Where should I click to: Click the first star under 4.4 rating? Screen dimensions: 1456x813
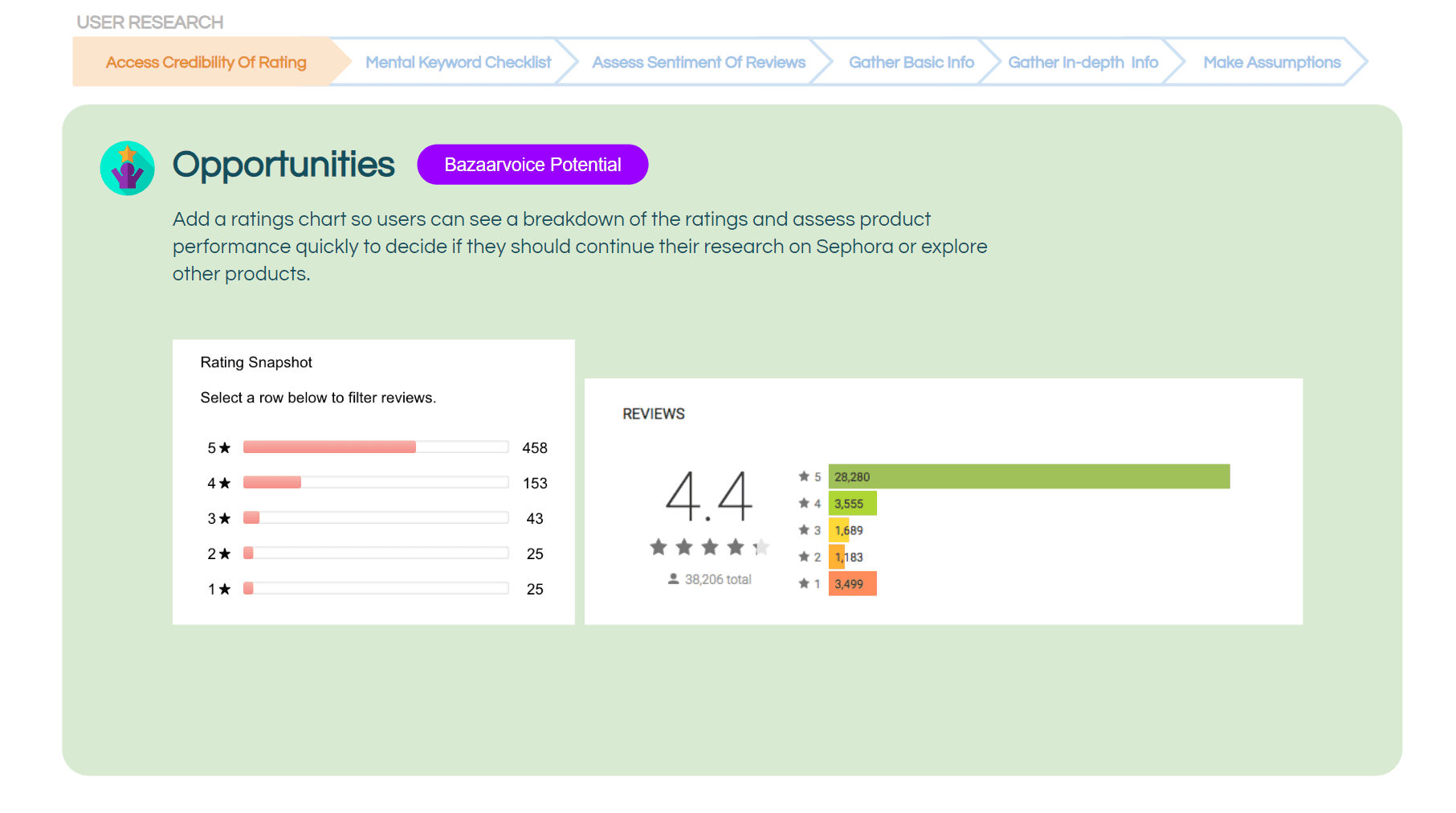[x=659, y=547]
